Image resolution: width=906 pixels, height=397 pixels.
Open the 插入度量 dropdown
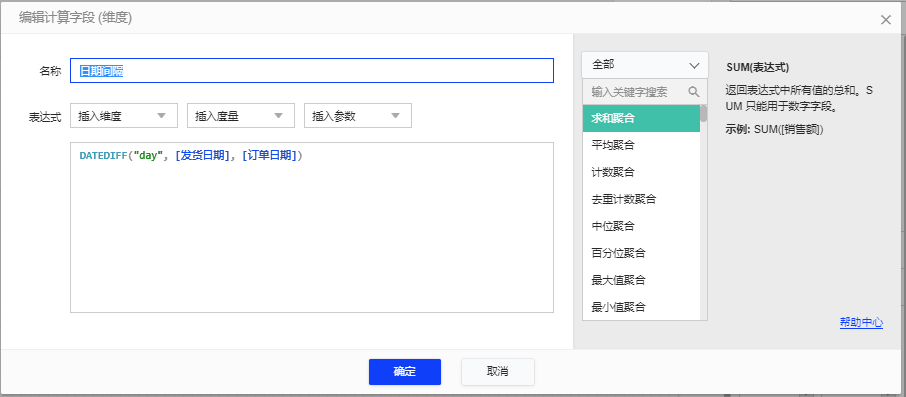coord(241,116)
